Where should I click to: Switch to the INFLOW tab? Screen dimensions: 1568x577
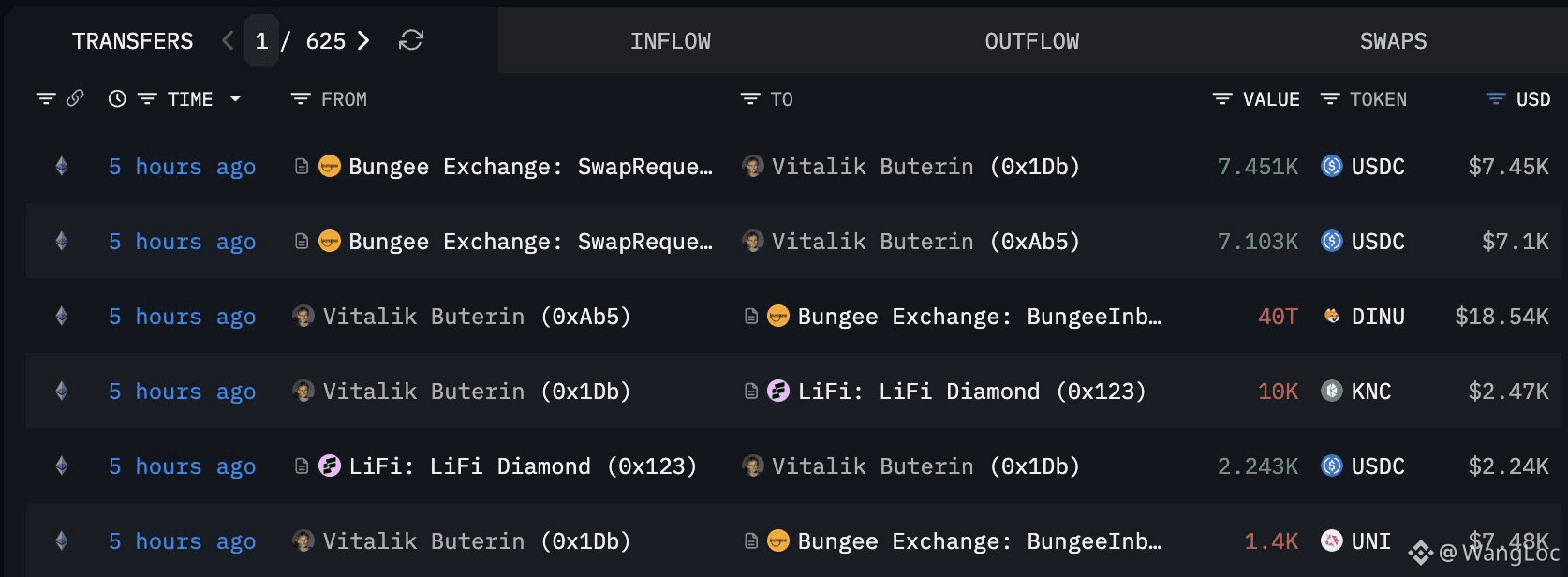(670, 41)
